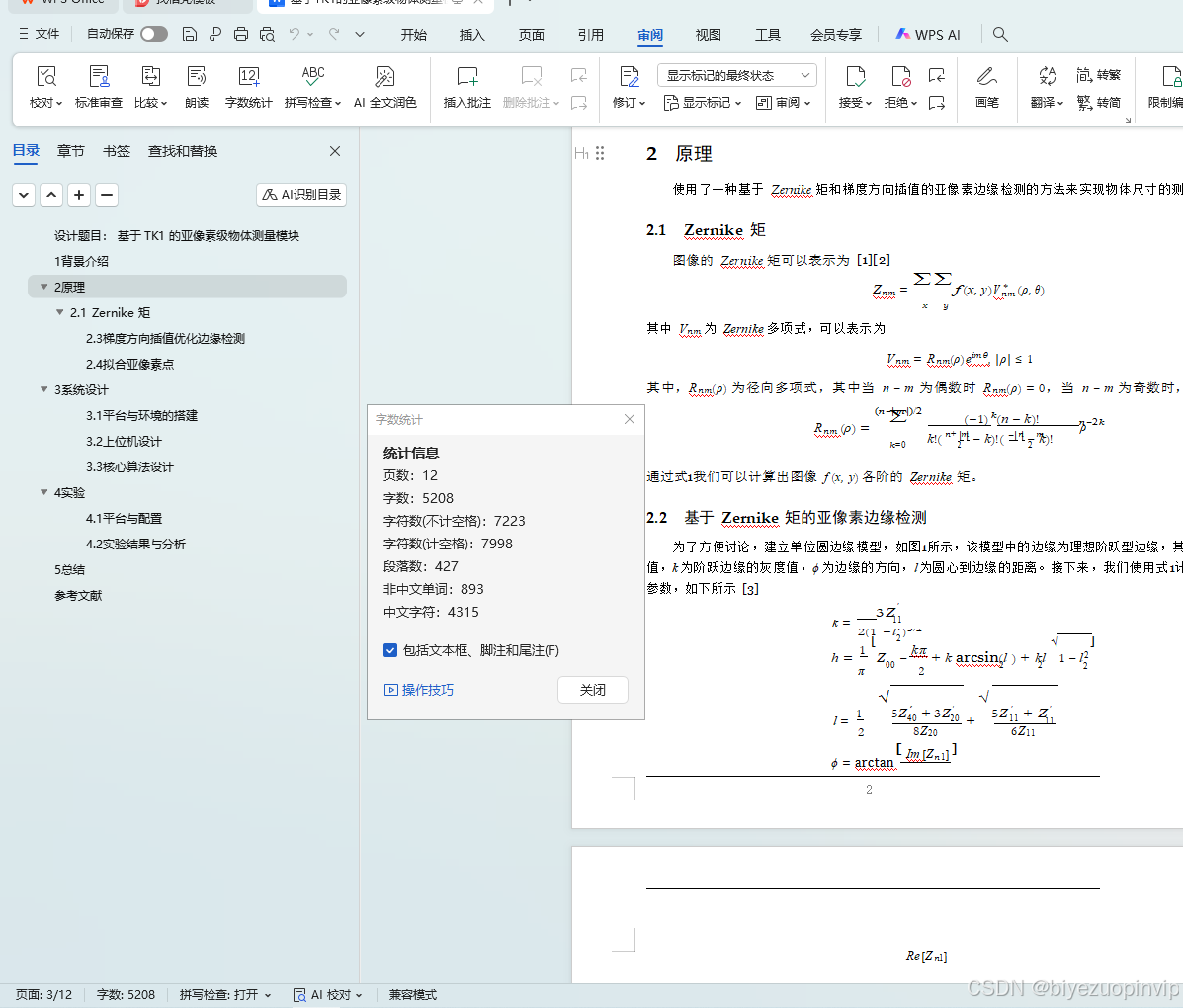Open the search magnifier icon
Image resolution: width=1183 pixels, height=1008 pixels.
coord(1000,34)
